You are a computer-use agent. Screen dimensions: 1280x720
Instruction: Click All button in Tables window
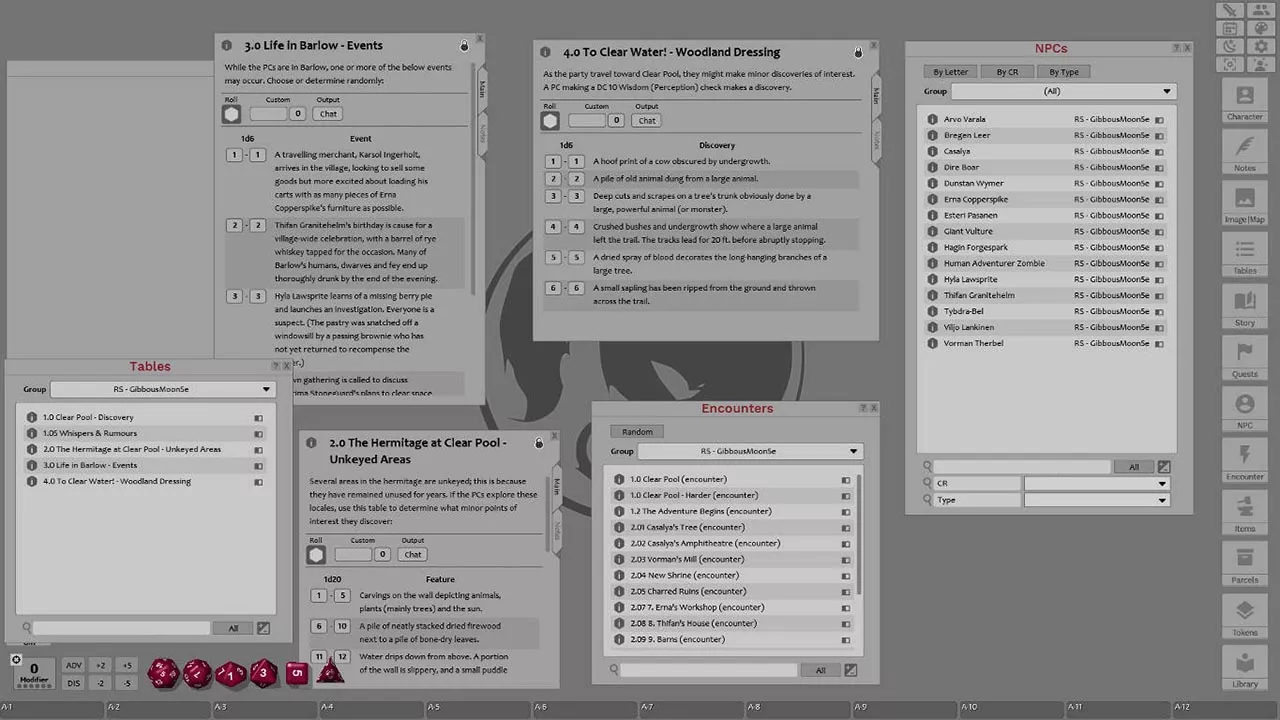point(233,628)
